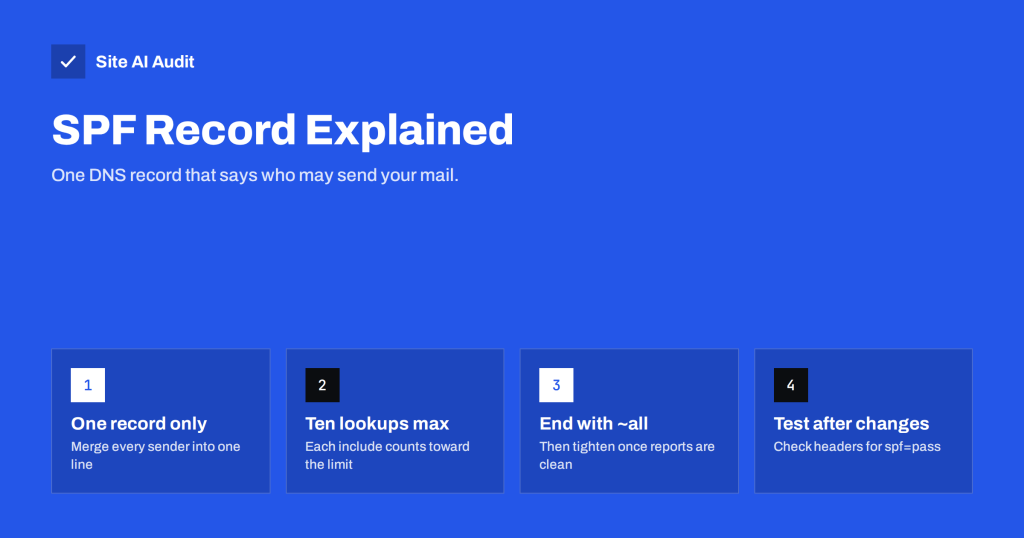Click the Site AI Audit brand name
The width and height of the screenshot is (1024, 538).
145,62
